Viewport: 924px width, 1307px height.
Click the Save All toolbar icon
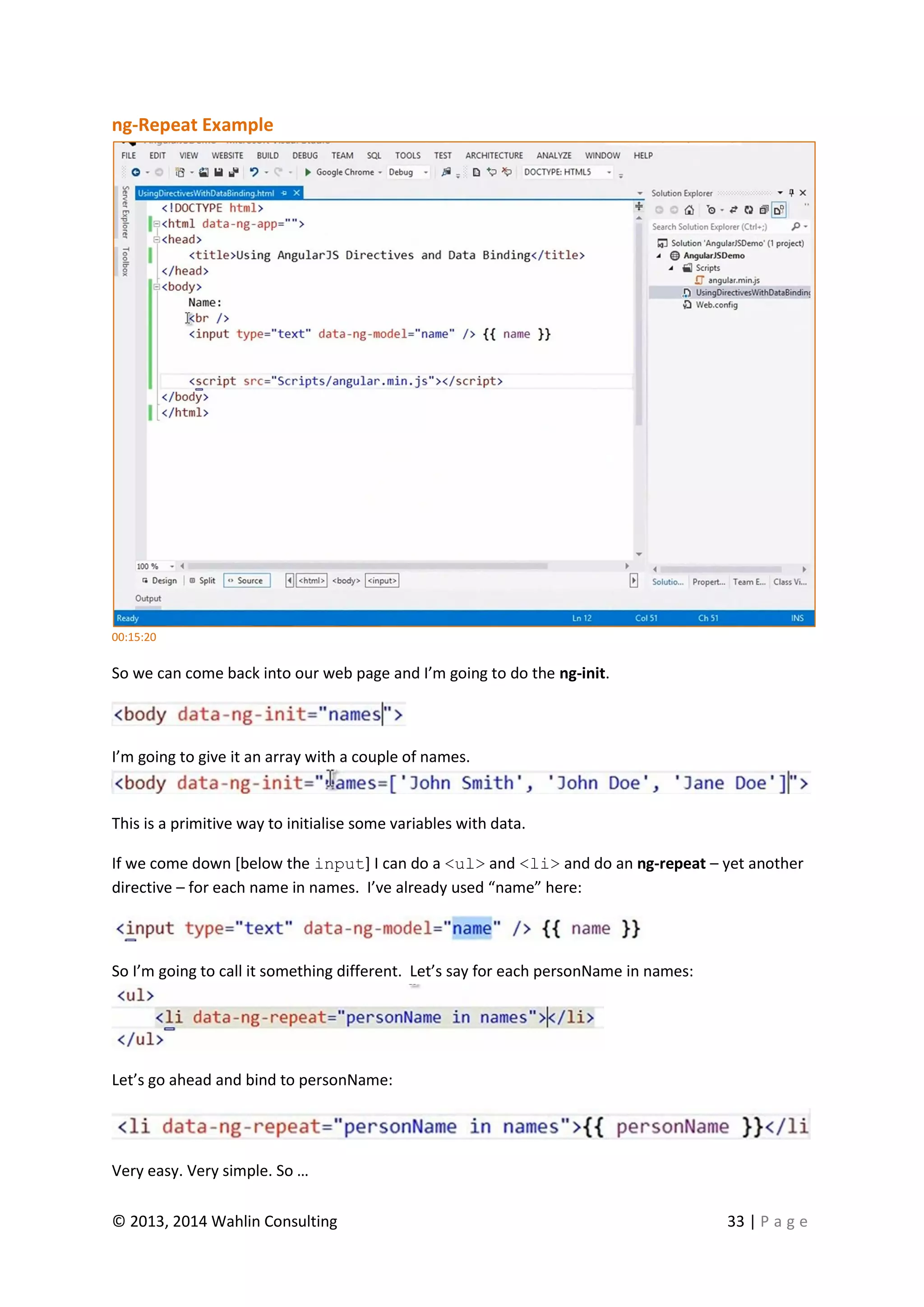233,172
